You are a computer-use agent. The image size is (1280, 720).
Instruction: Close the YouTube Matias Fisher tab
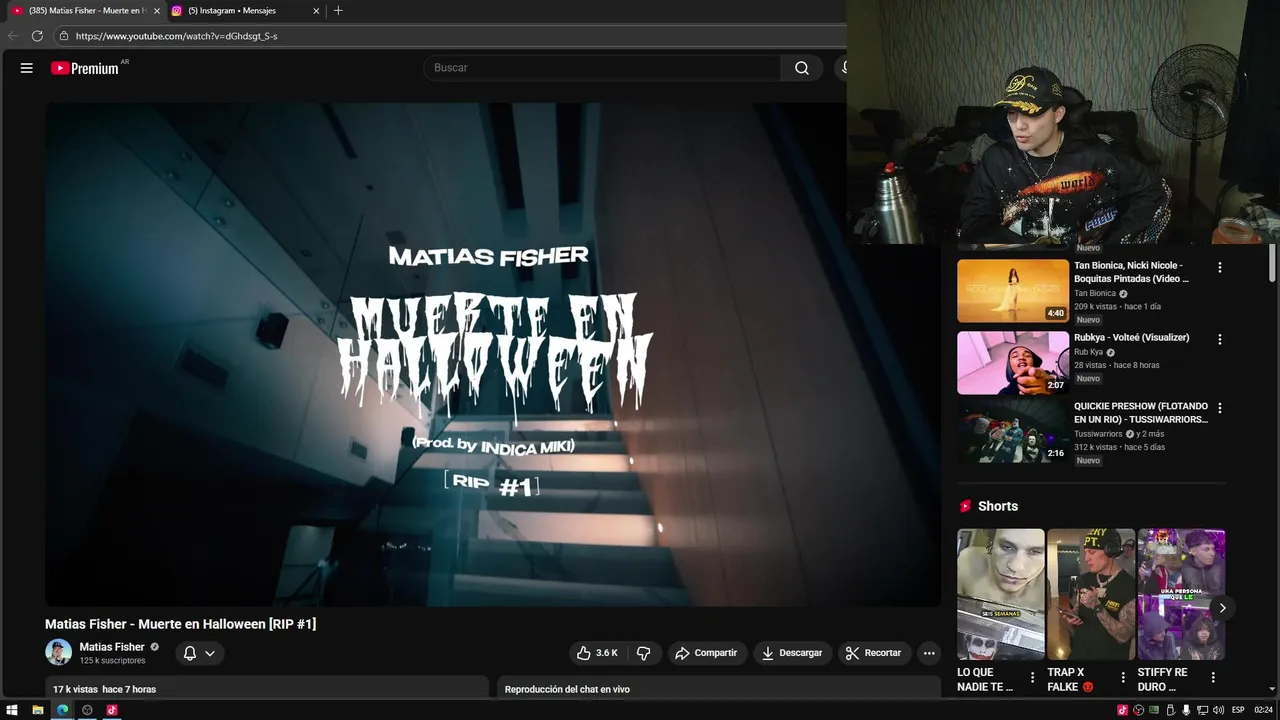tap(157, 11)
